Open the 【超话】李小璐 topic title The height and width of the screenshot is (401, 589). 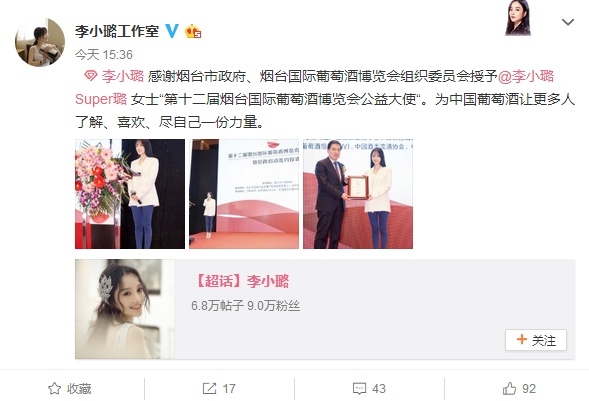tap(241, 281)
